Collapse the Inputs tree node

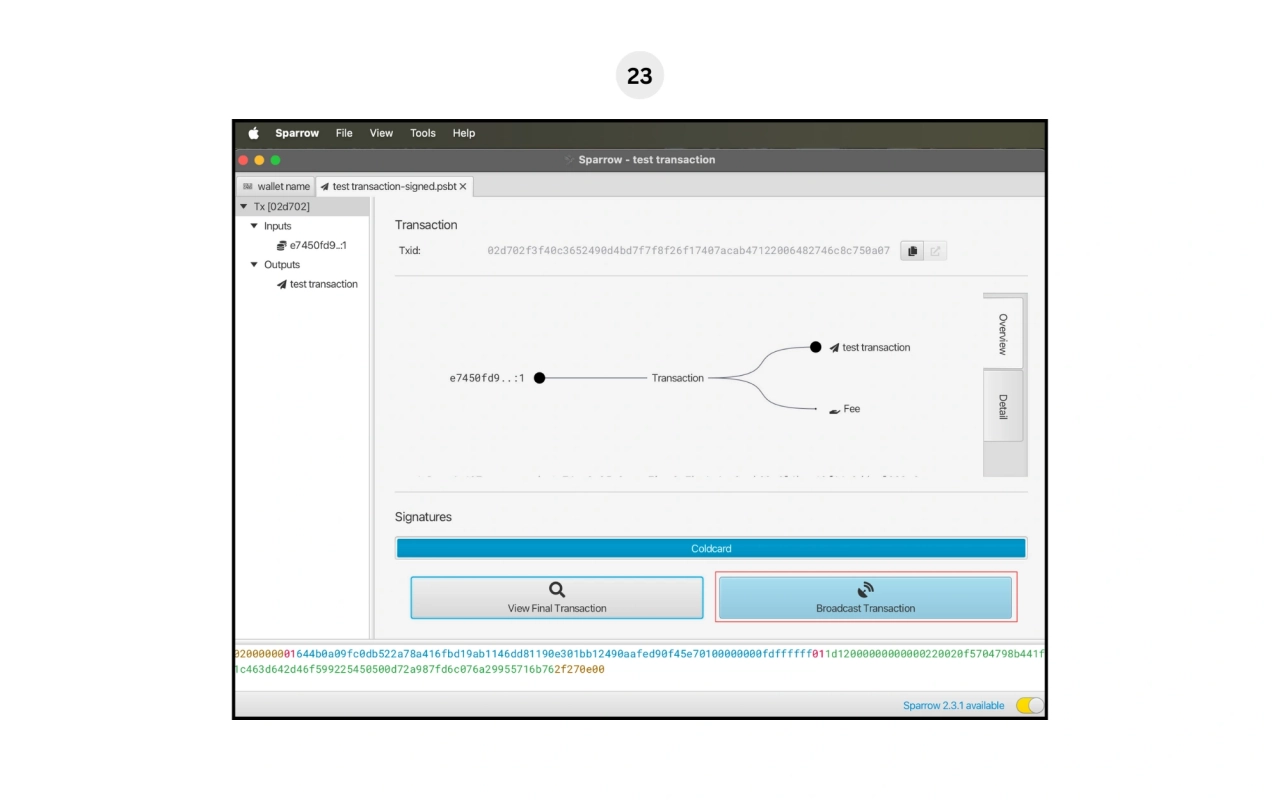pyautogui.click(x=254, y=226)
